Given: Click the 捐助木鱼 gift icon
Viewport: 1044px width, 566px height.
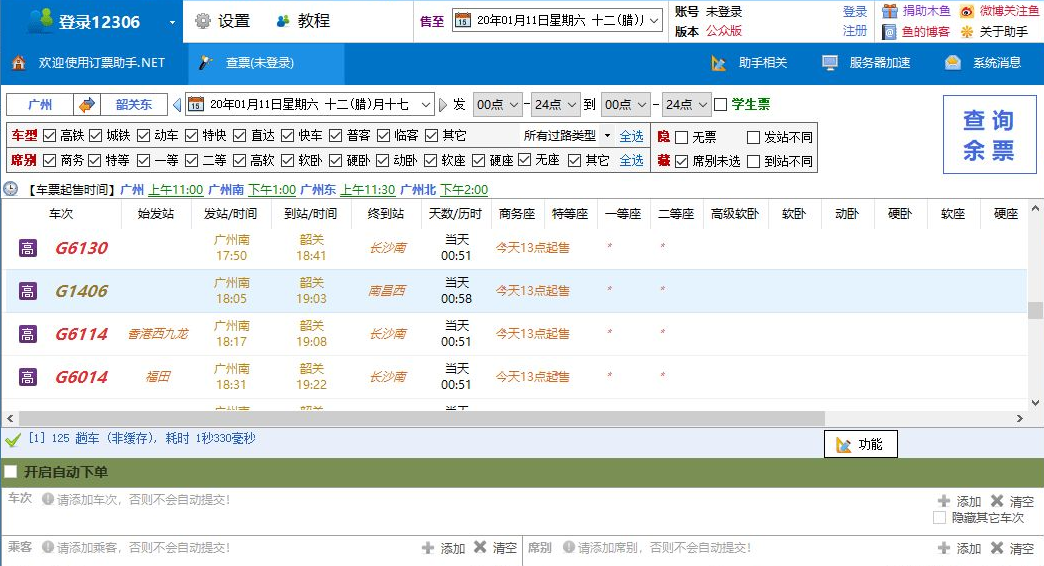Looking at the screenshot, I should (890, 11).
